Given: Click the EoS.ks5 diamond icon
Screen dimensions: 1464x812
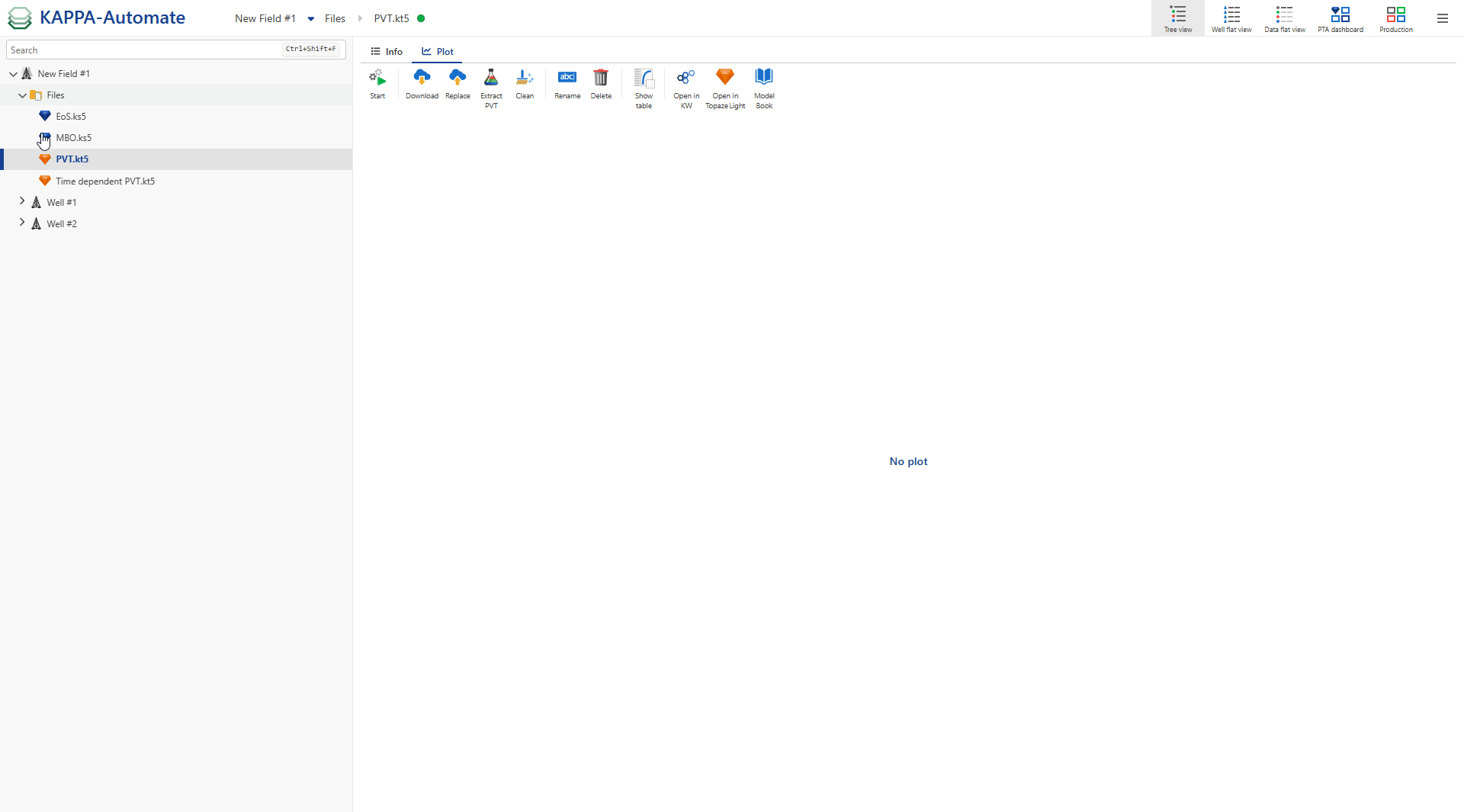Looking at the screenshot, I should click(45, 116).
